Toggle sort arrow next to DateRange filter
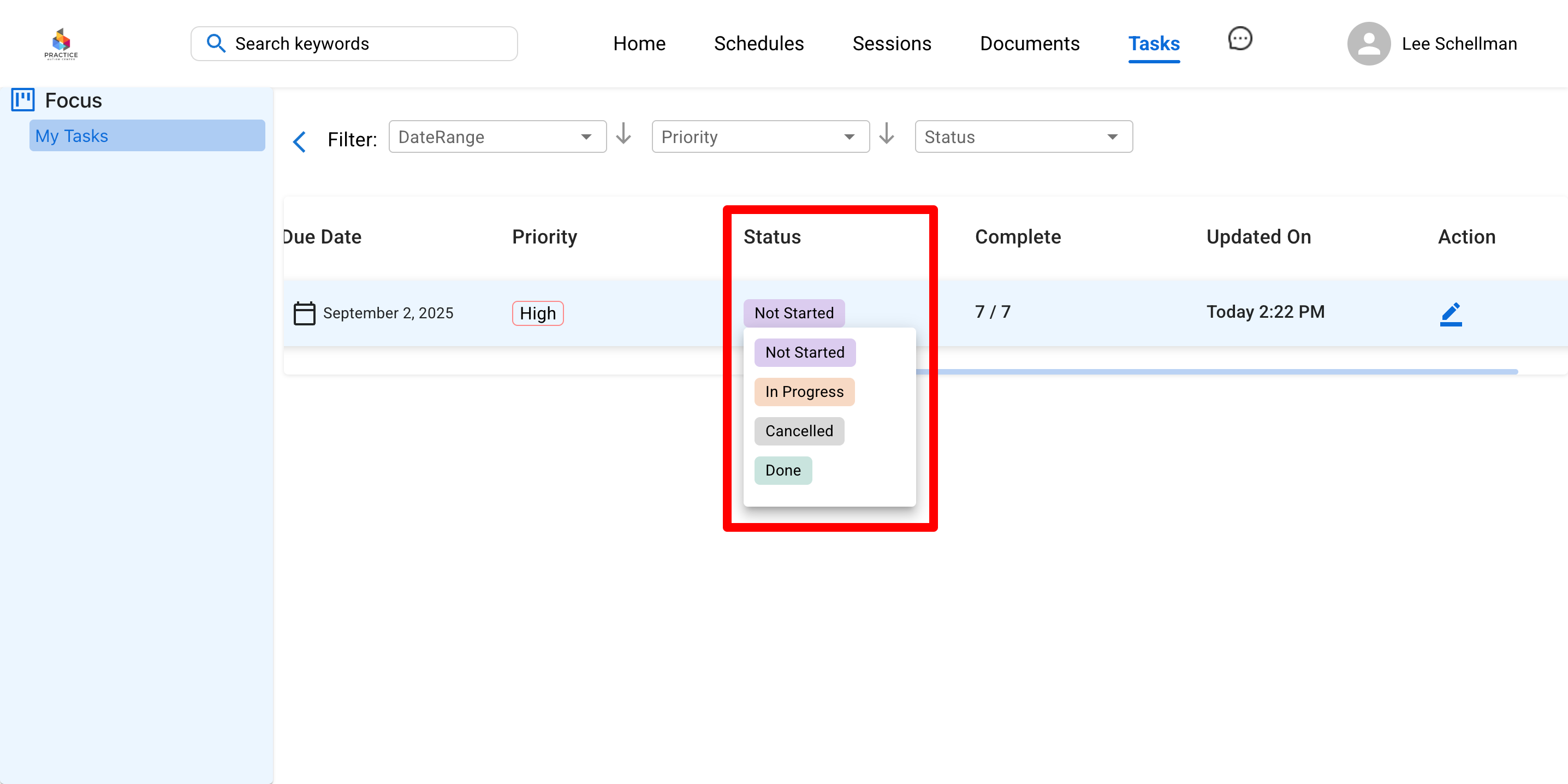Viewport: 1568px width, 784px height. [623, 133]
